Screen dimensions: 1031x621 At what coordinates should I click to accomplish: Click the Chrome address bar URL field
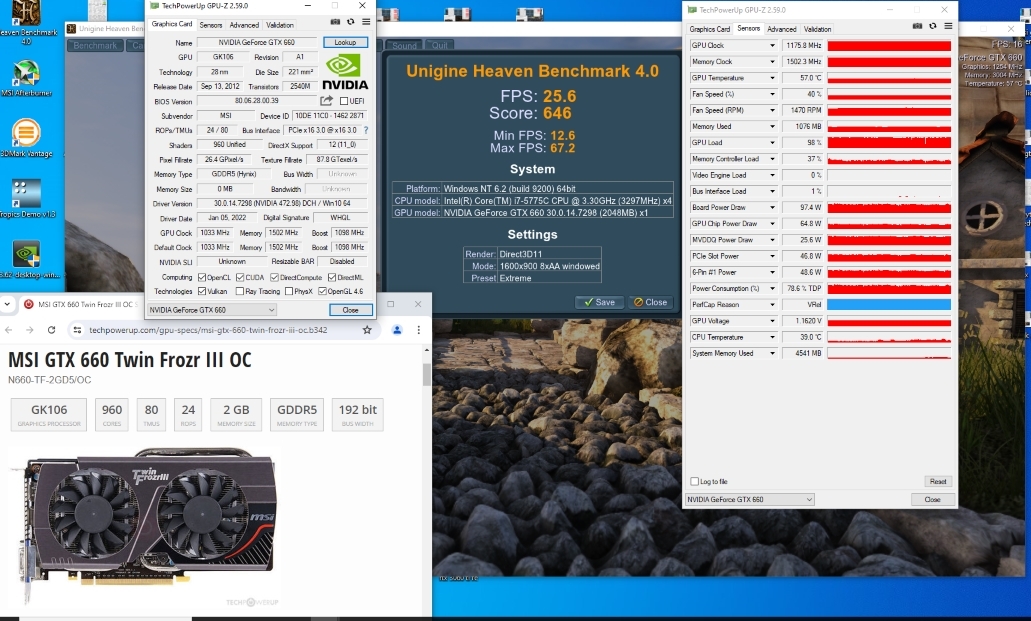tap(224, 330)
